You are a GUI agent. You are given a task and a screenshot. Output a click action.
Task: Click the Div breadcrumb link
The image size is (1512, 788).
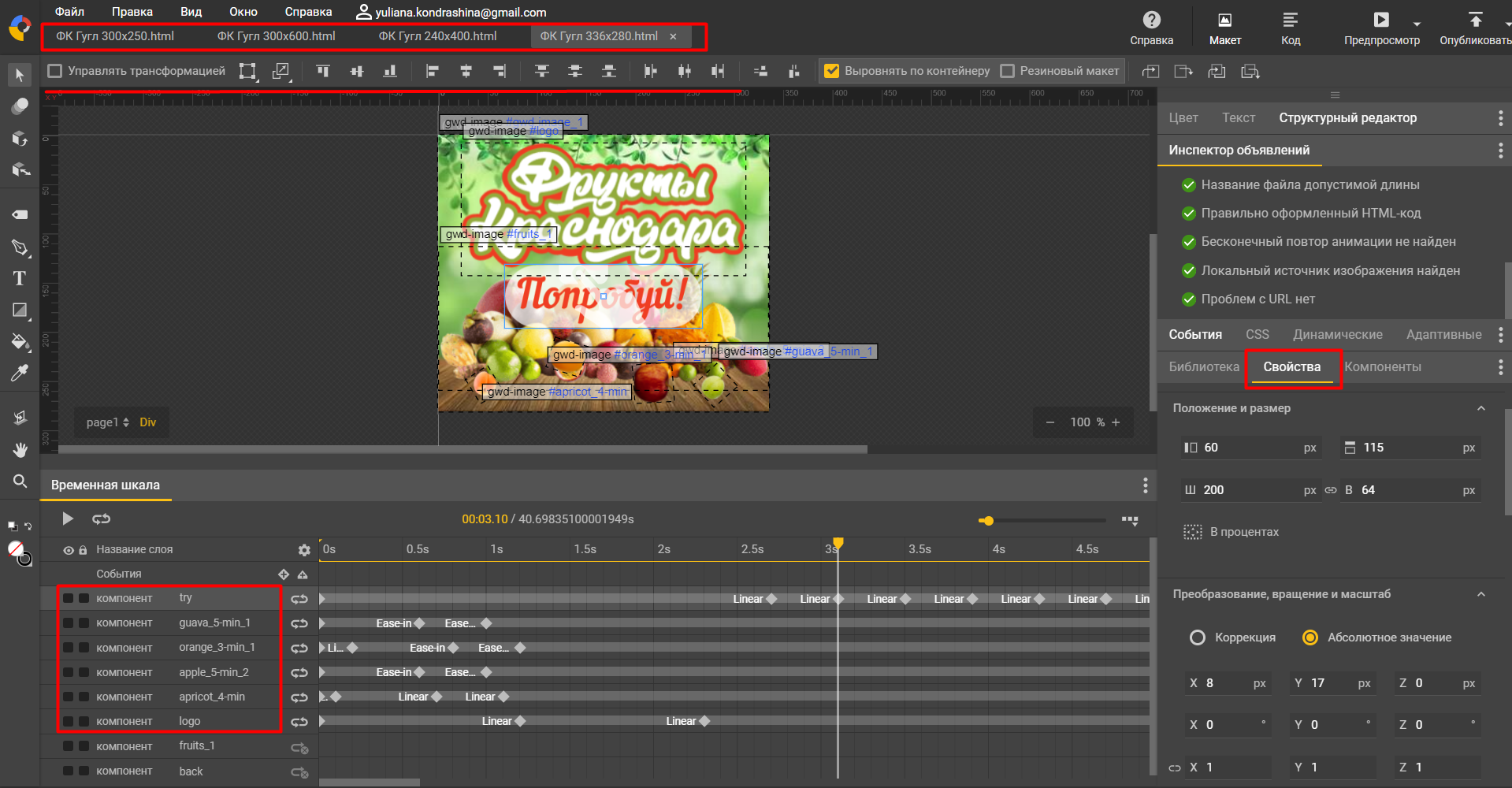pos(147,422)
